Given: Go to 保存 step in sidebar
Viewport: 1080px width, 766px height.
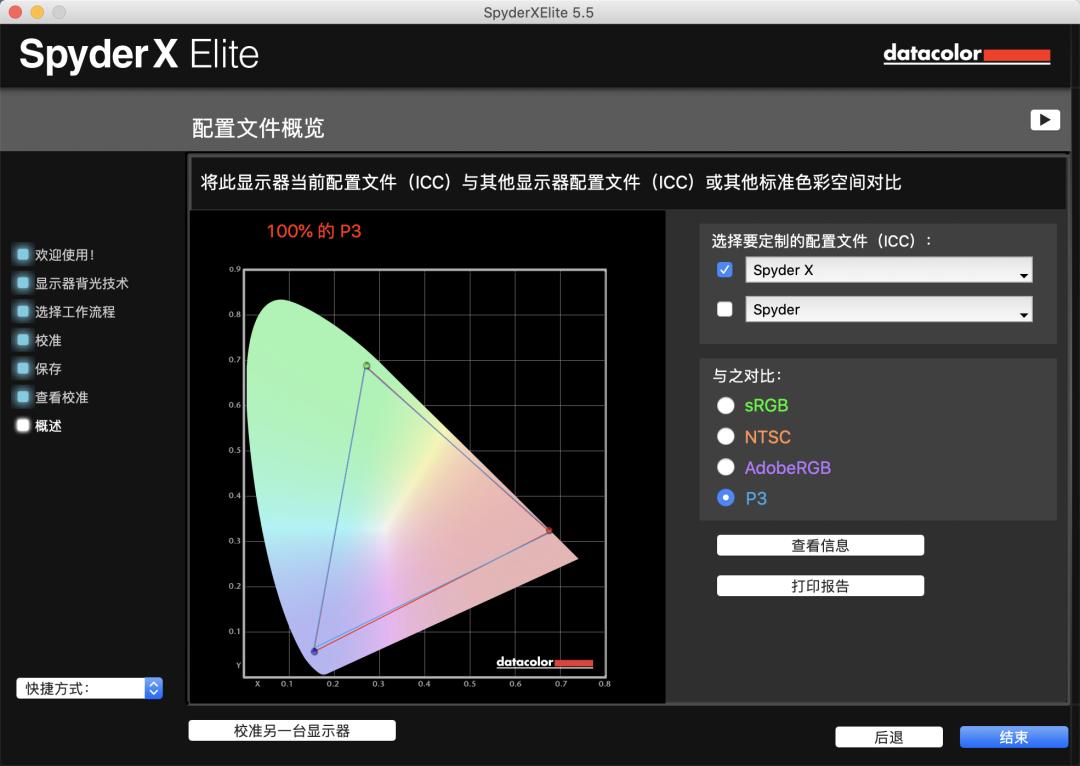Looking at the screenshot, I should click(48, 369).
